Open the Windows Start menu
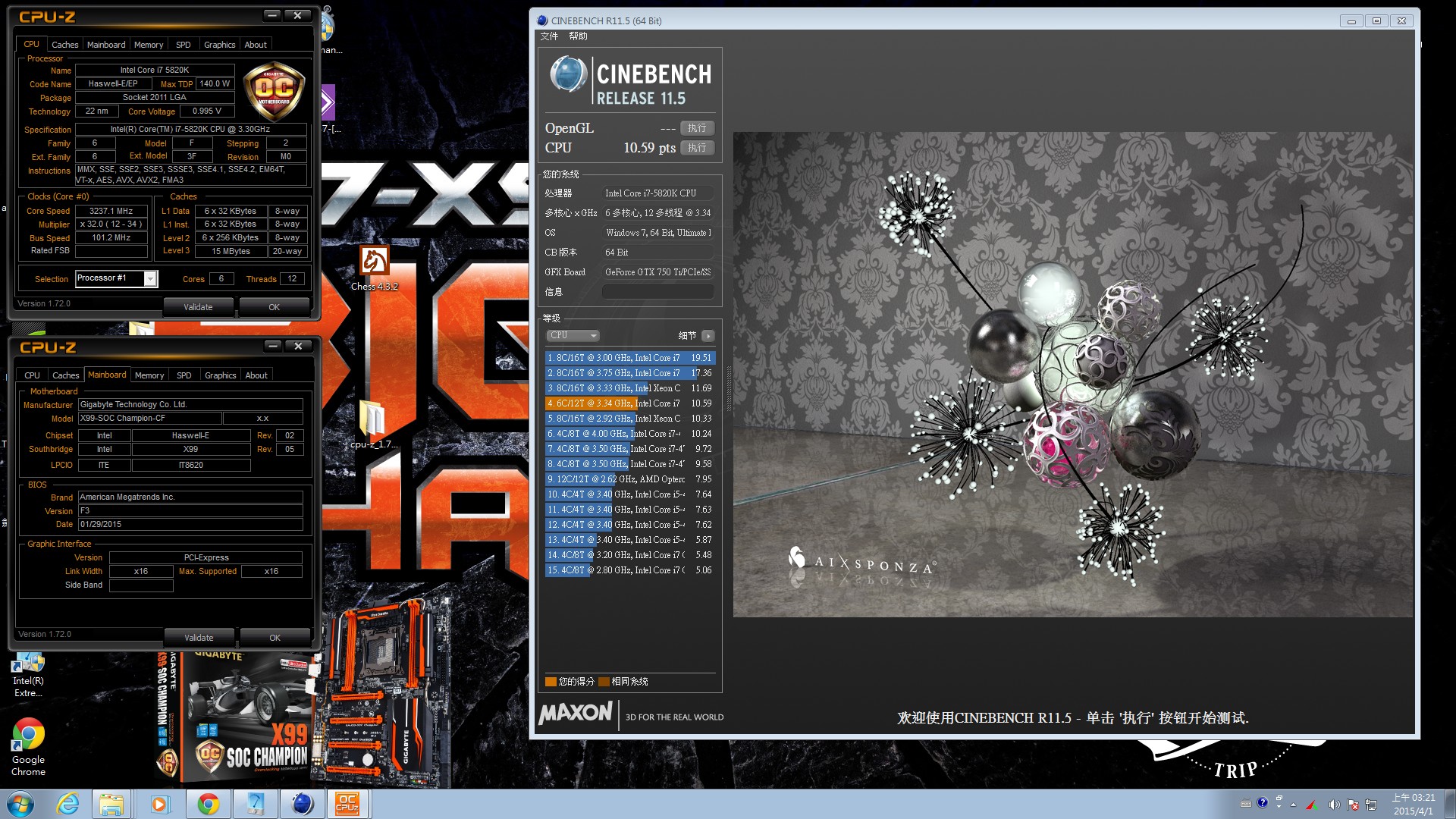Image resolution: width=1456 pixels, height=819 pixels. point(20,804)
